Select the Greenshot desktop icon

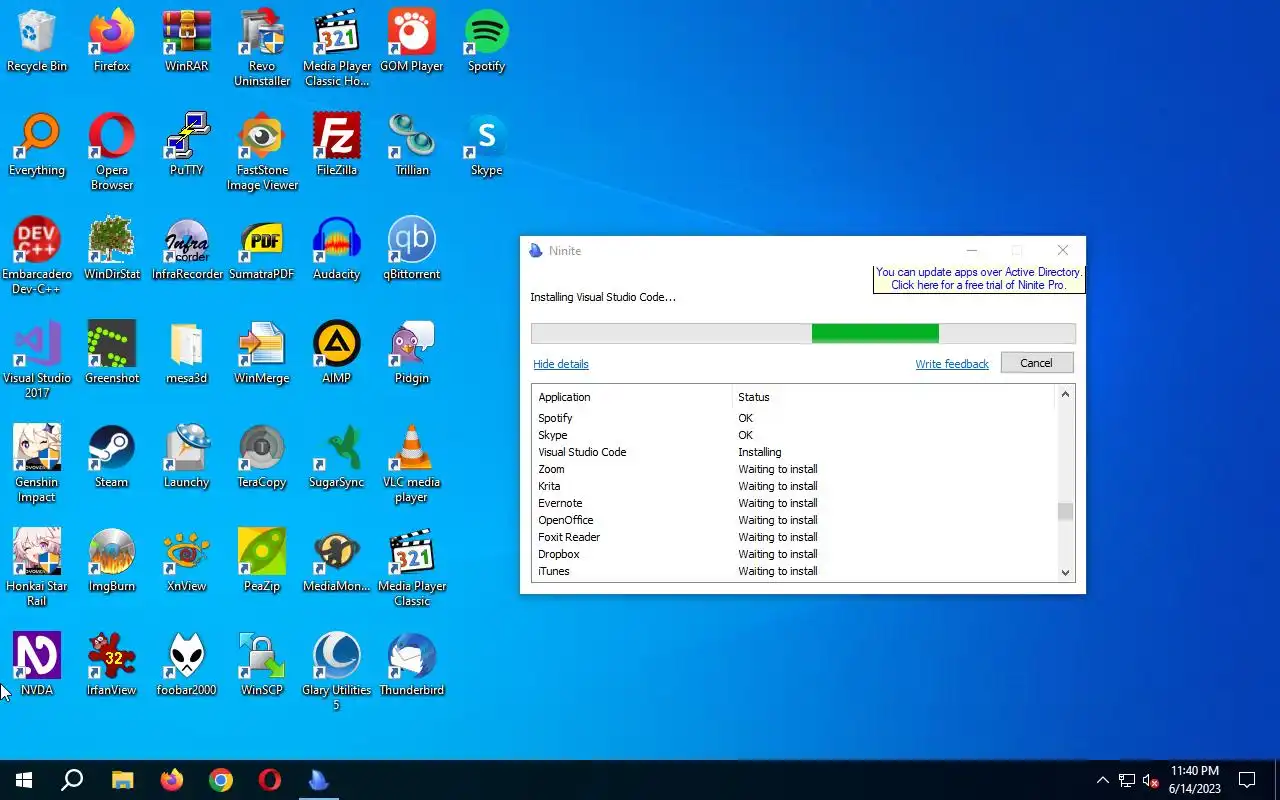click(112, 354)
